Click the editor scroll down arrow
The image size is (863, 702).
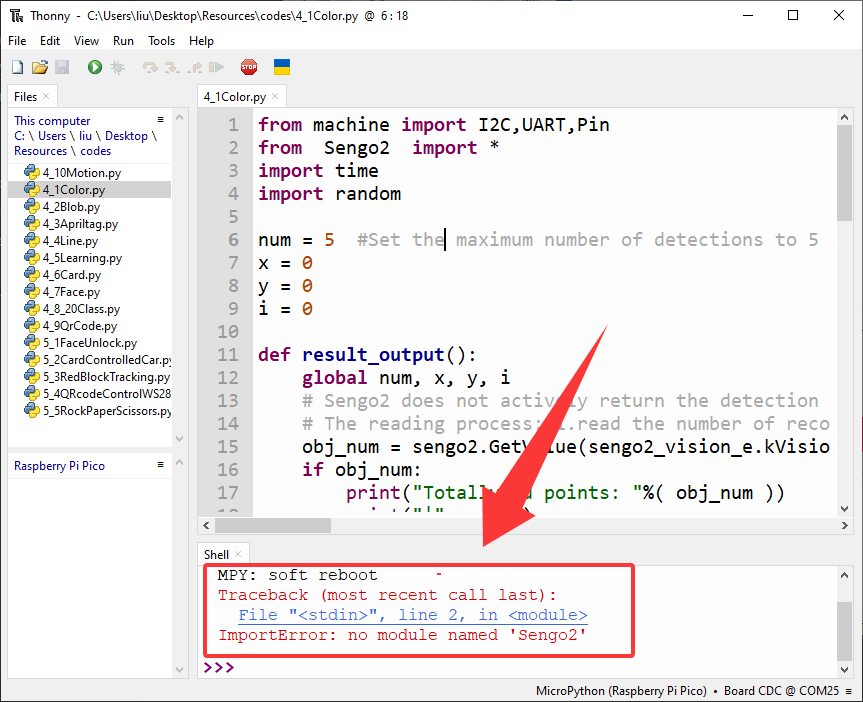844,508
